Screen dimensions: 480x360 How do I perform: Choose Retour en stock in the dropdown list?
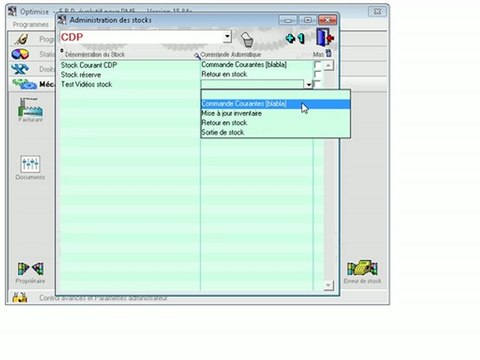[x=275, y=123]
